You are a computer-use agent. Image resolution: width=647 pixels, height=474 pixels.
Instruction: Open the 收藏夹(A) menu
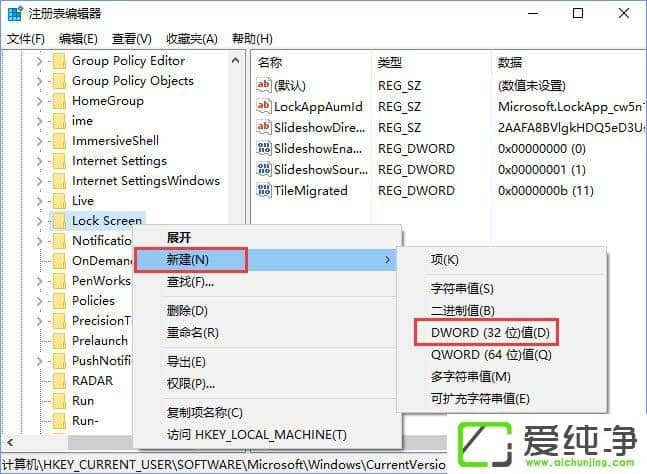click(x=192, y=39)
